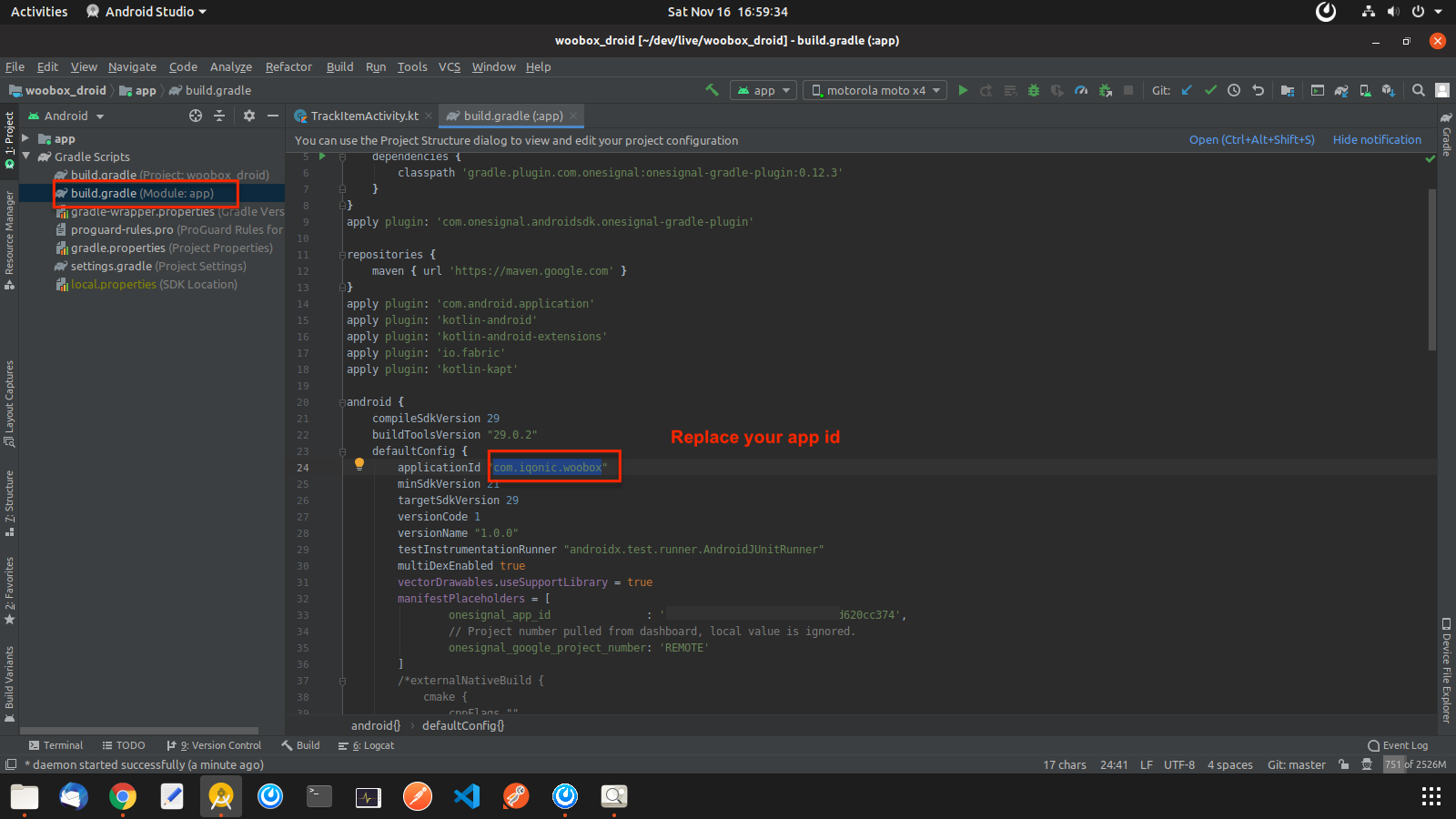Open the Terminal tool window
Viewport: 1456px width, 819px height.
point(56,745)
